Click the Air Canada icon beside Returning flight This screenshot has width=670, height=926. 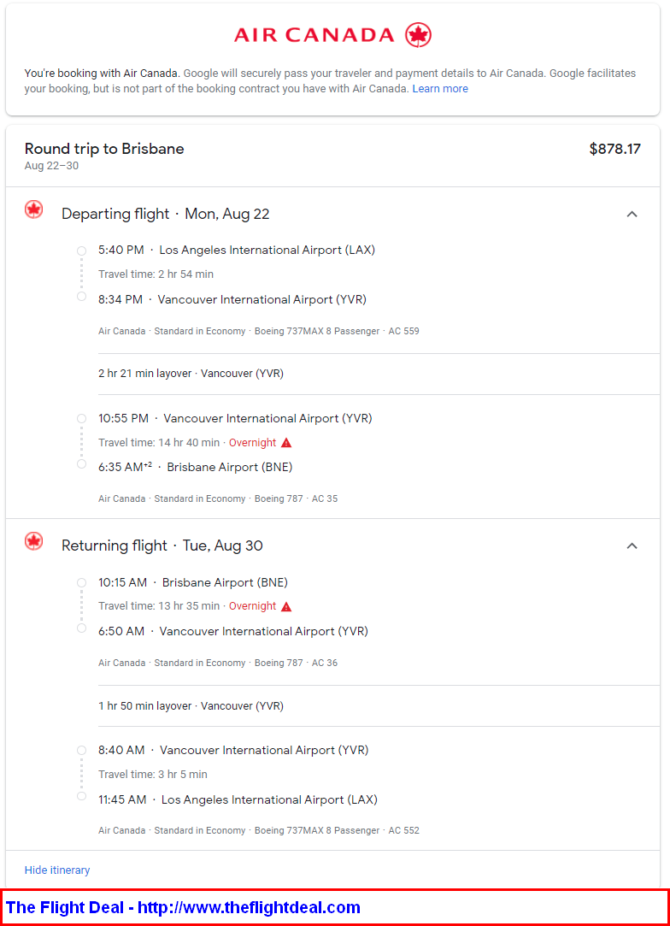pos(34,542)
